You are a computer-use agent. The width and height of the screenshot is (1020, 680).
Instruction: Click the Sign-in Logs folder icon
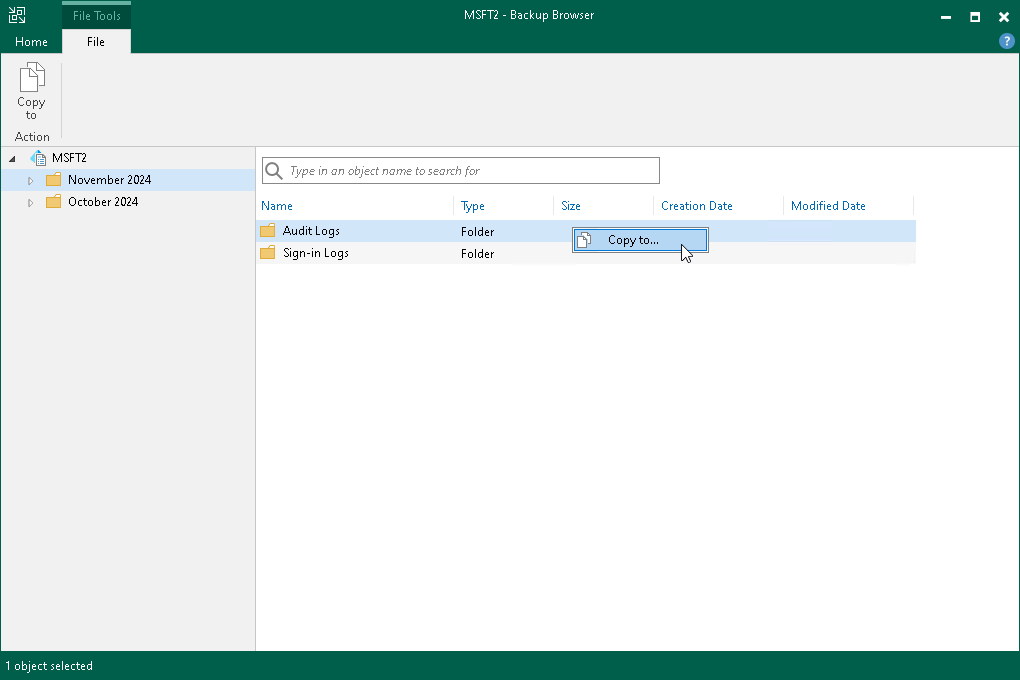(267, 253)
